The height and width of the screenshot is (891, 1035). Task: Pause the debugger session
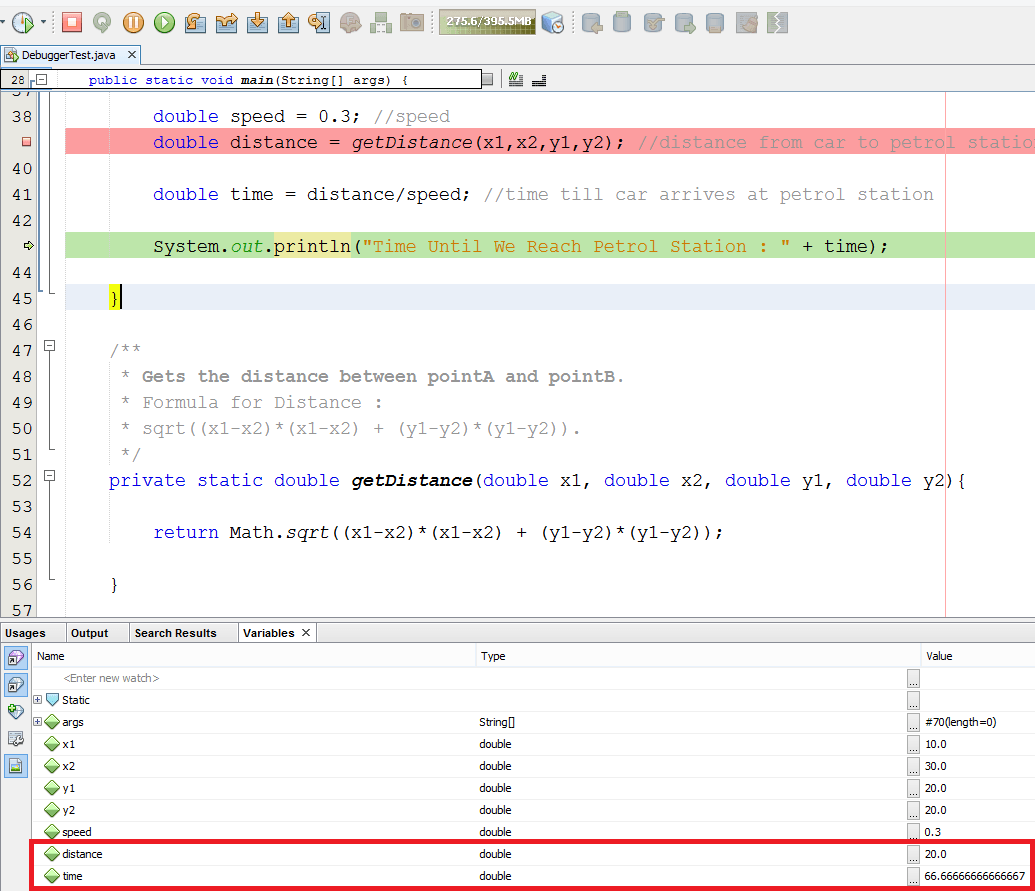[133, 21]
